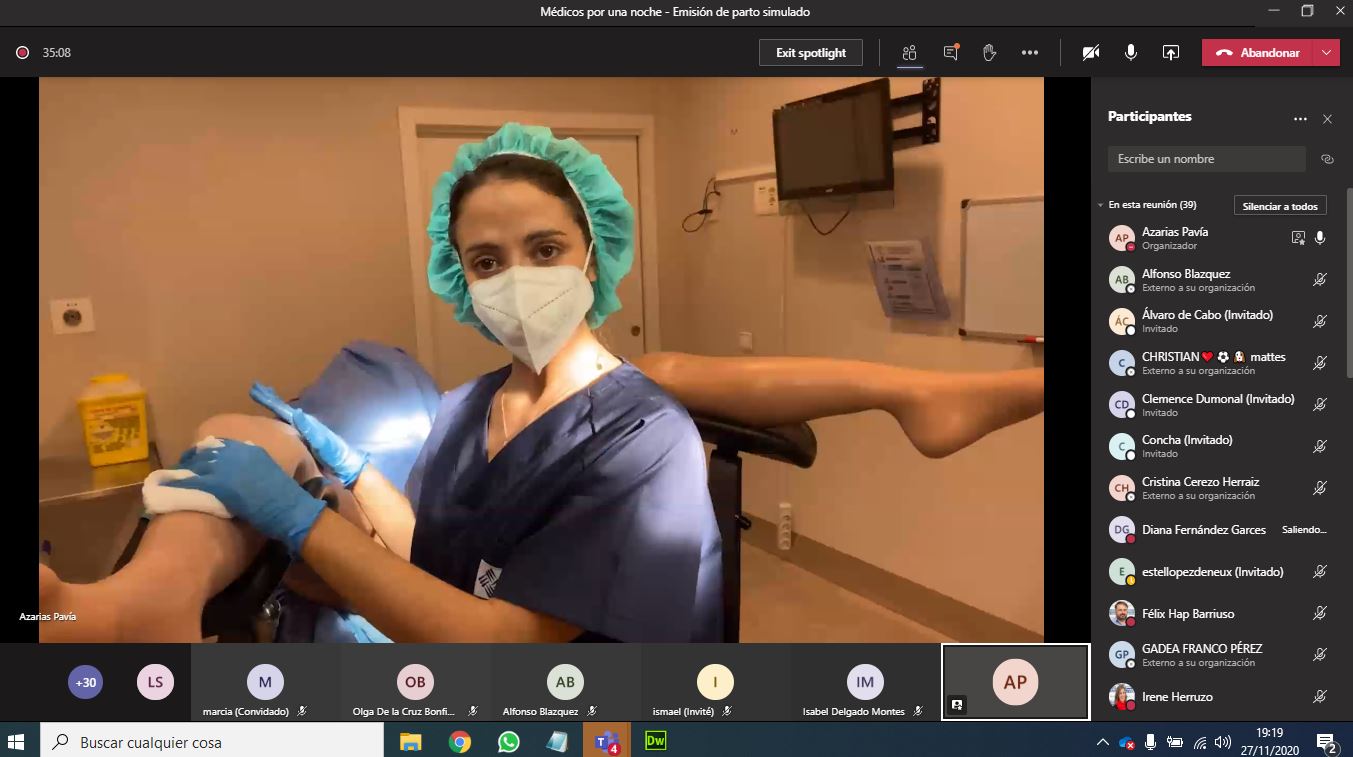This screenshot has width=1353, height=757.
Task: Open more actions ellipsis in toolbar
Action: tap(1030, 53)
